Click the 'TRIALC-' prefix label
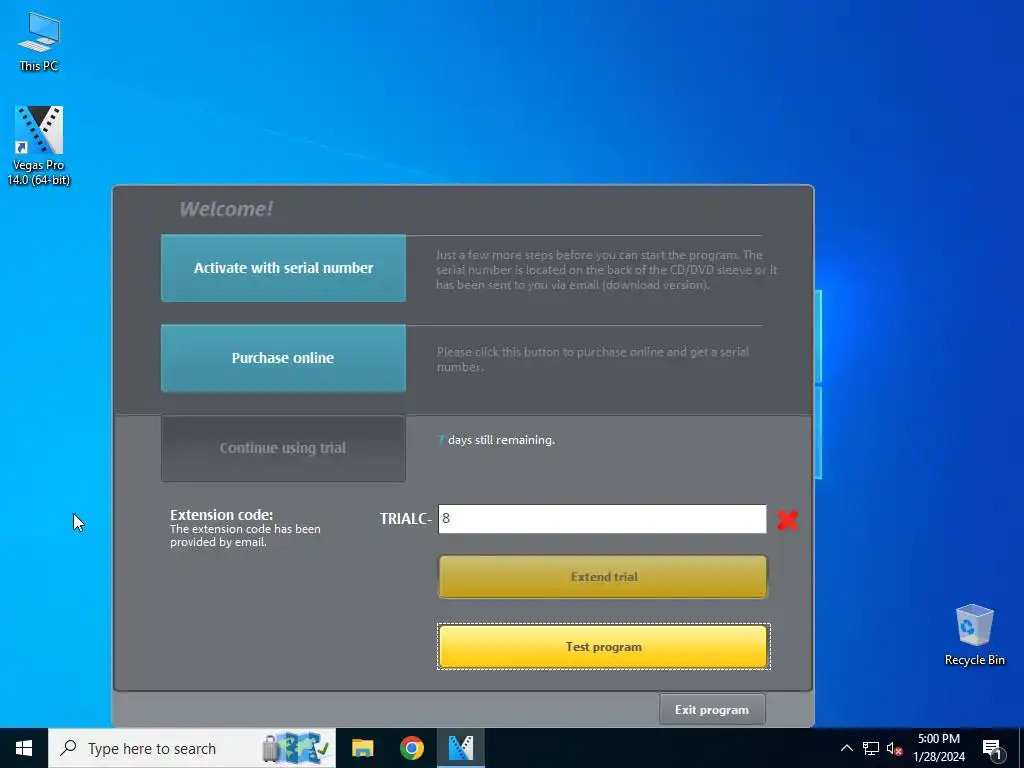Image resolution: width=1024 pixels, height=768 pixels. point(406,519)
